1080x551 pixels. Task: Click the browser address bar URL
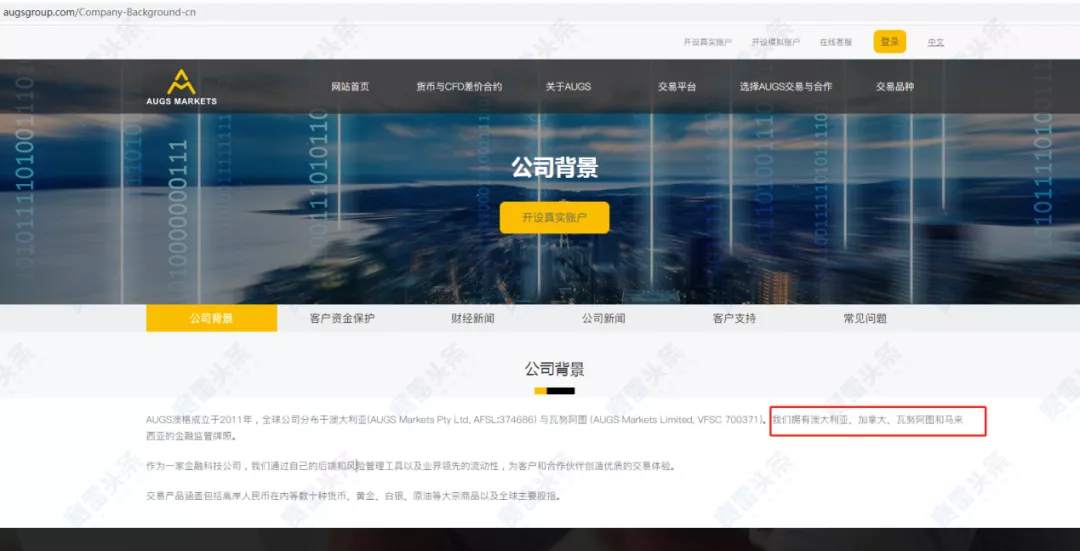click(99, 12)
